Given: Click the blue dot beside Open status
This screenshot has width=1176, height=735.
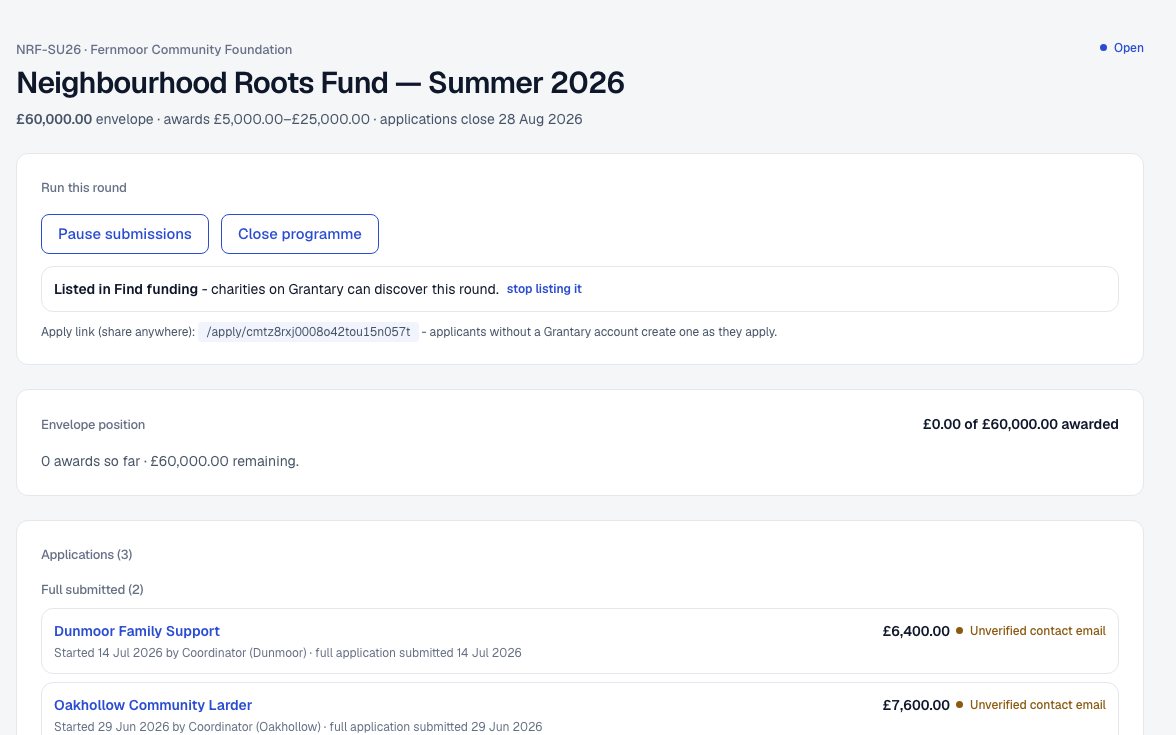Looking at the screenshot, I should [1103, 48].
